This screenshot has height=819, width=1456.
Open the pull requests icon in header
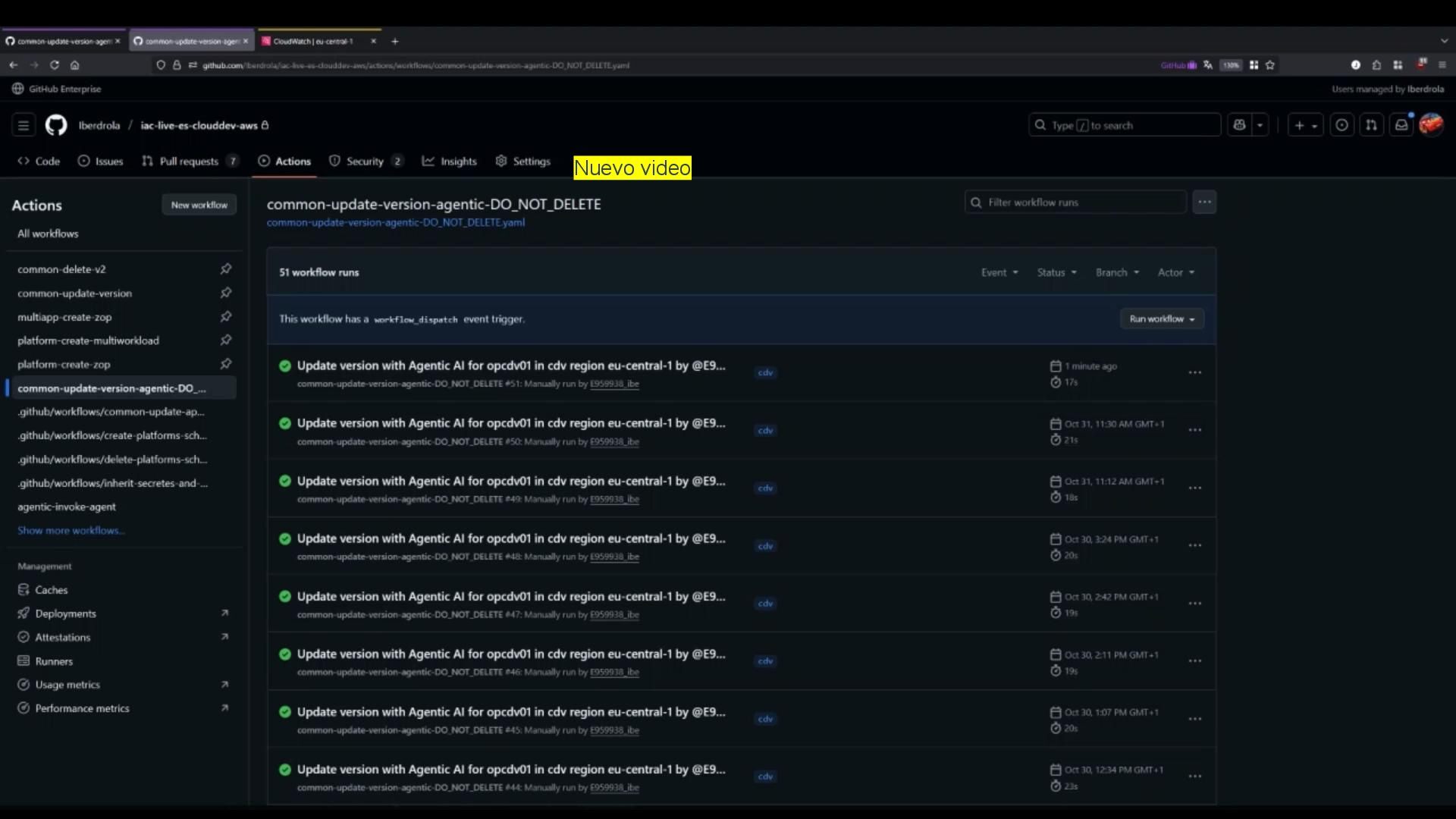click(1371, 125)
